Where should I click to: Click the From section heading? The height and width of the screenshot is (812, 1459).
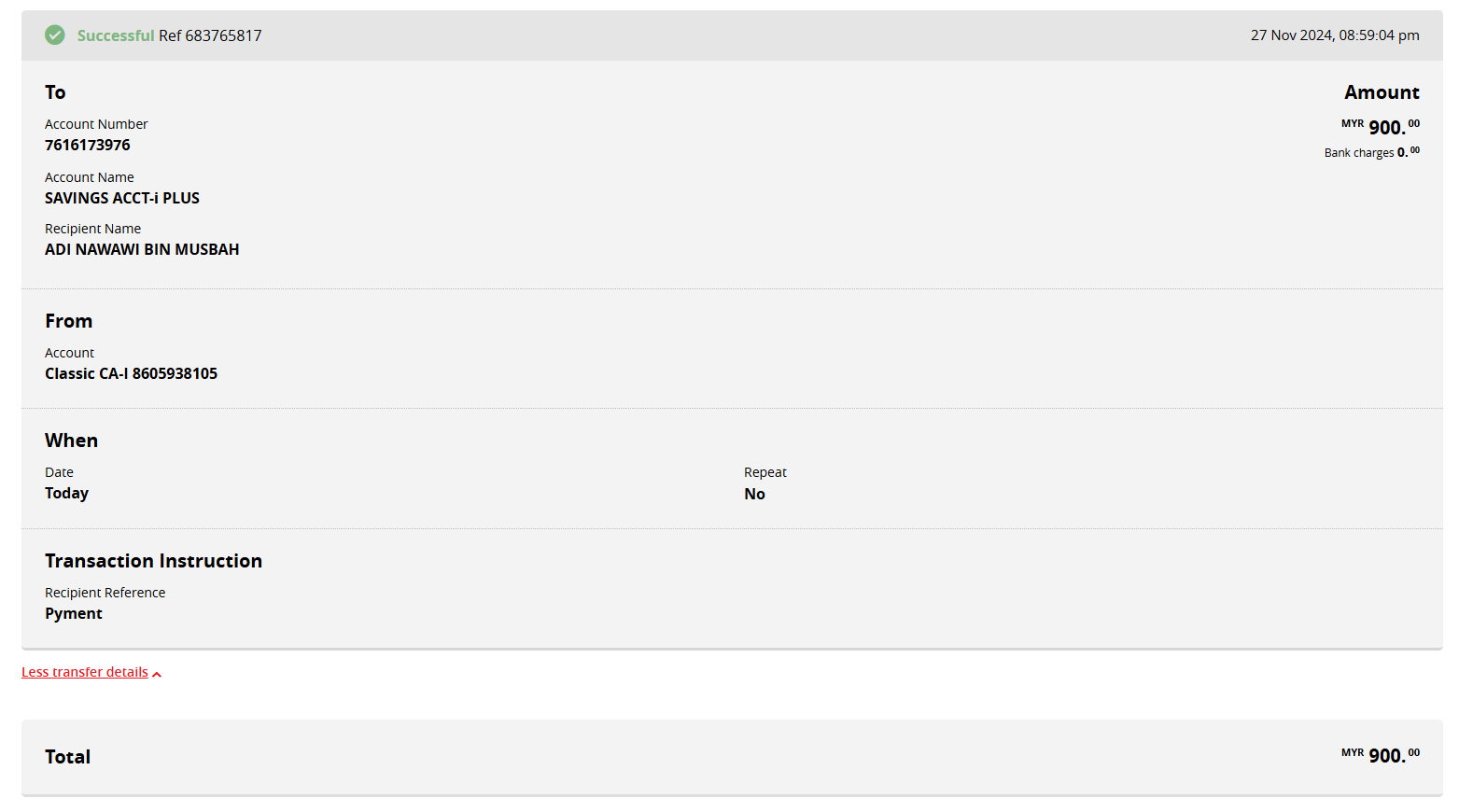coord(69,321)
